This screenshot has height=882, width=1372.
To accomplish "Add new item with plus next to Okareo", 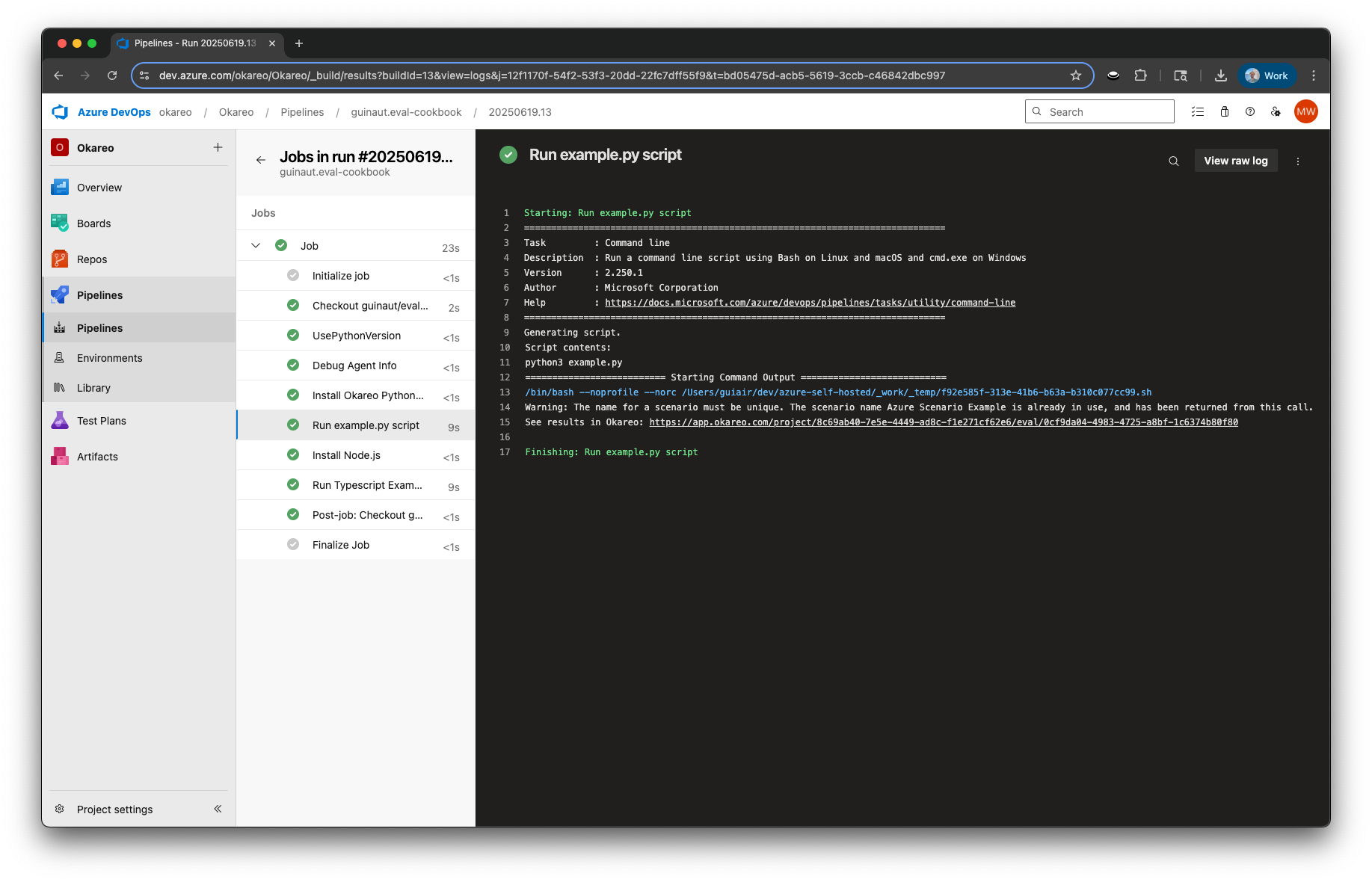I will click(218, 147).
